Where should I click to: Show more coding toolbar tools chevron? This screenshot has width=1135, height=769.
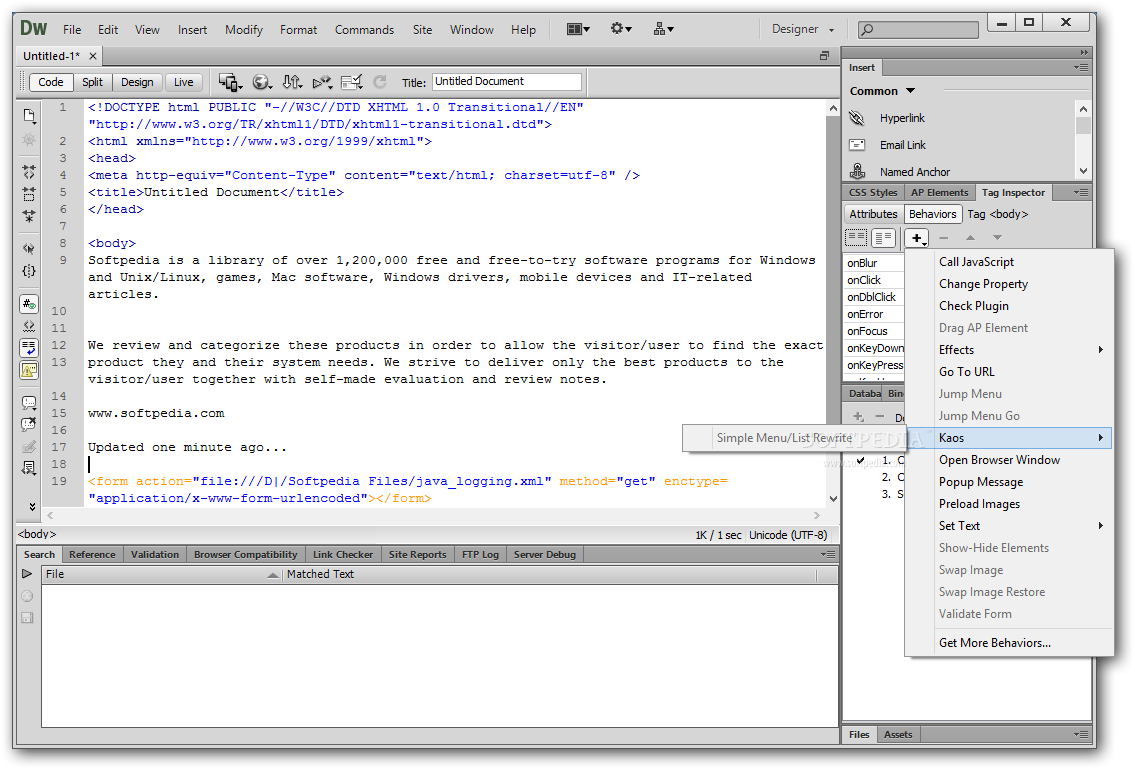(x=32, y=506)
